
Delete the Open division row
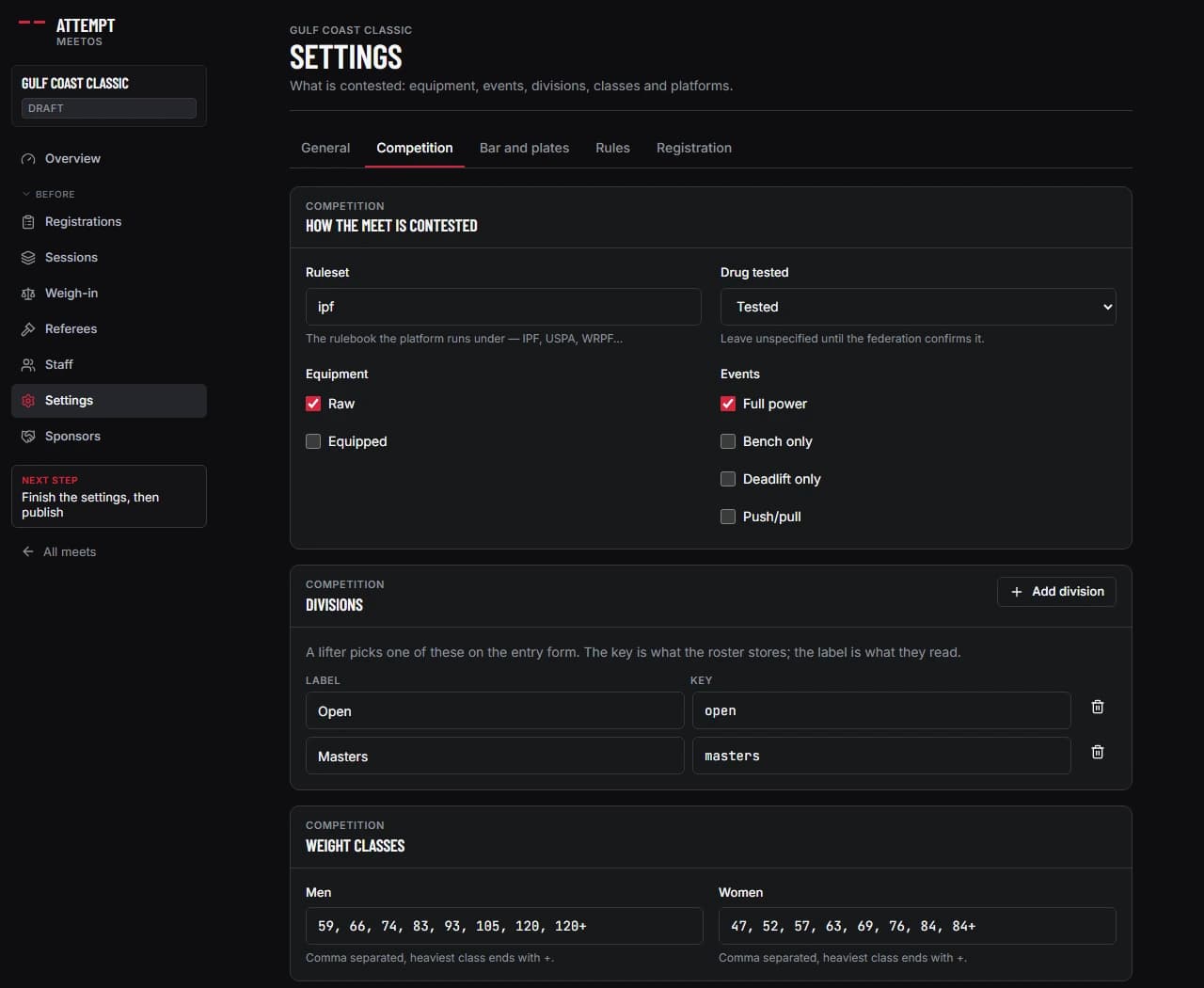click(1097, 707)
